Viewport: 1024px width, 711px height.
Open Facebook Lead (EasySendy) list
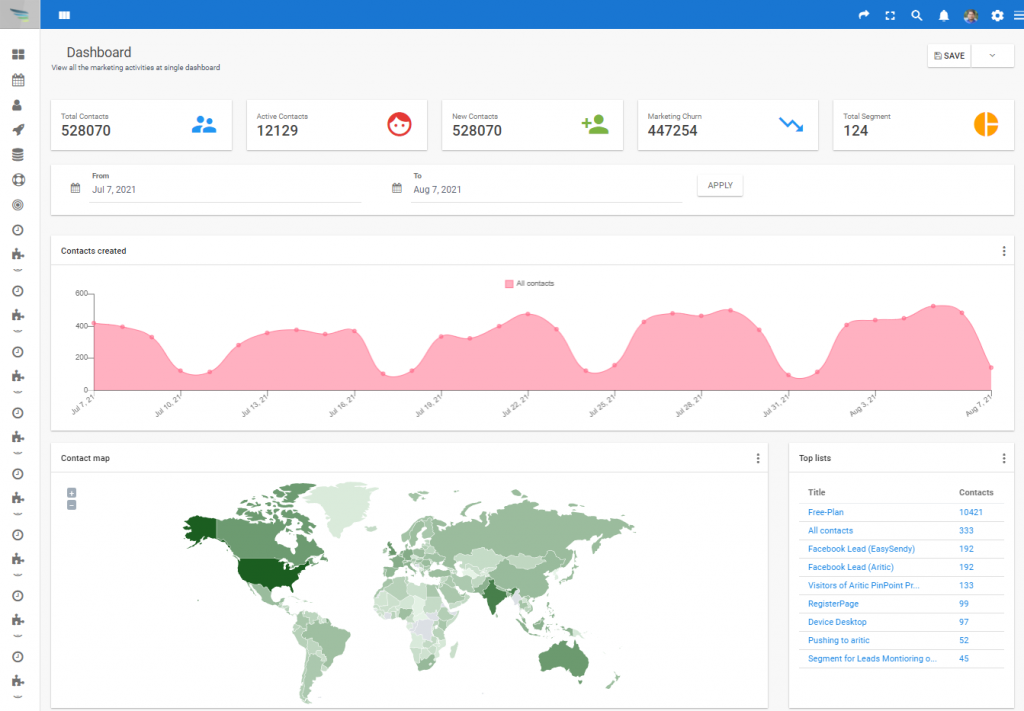tap(861, 549)
